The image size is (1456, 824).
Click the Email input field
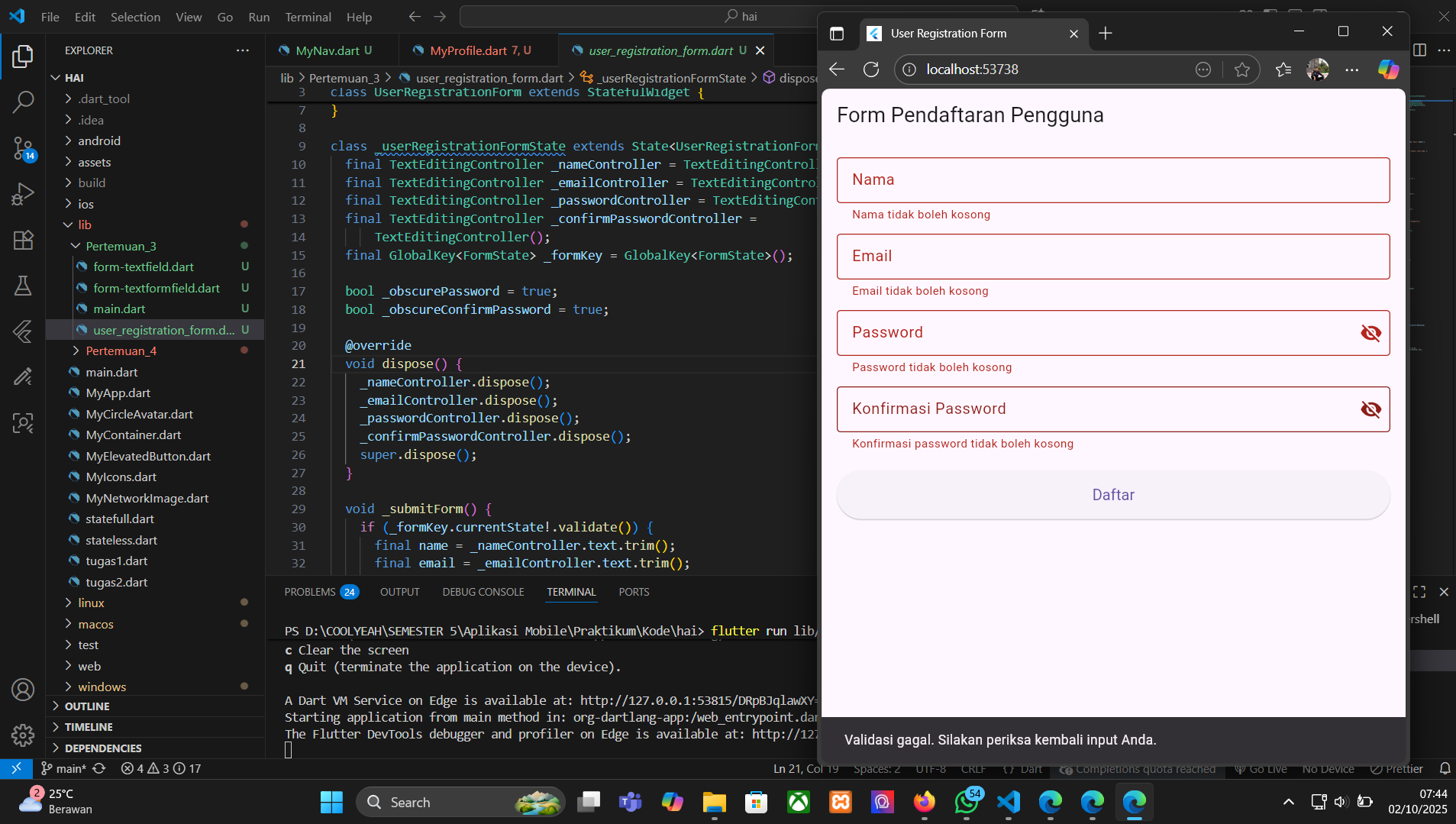(1112, 257)
